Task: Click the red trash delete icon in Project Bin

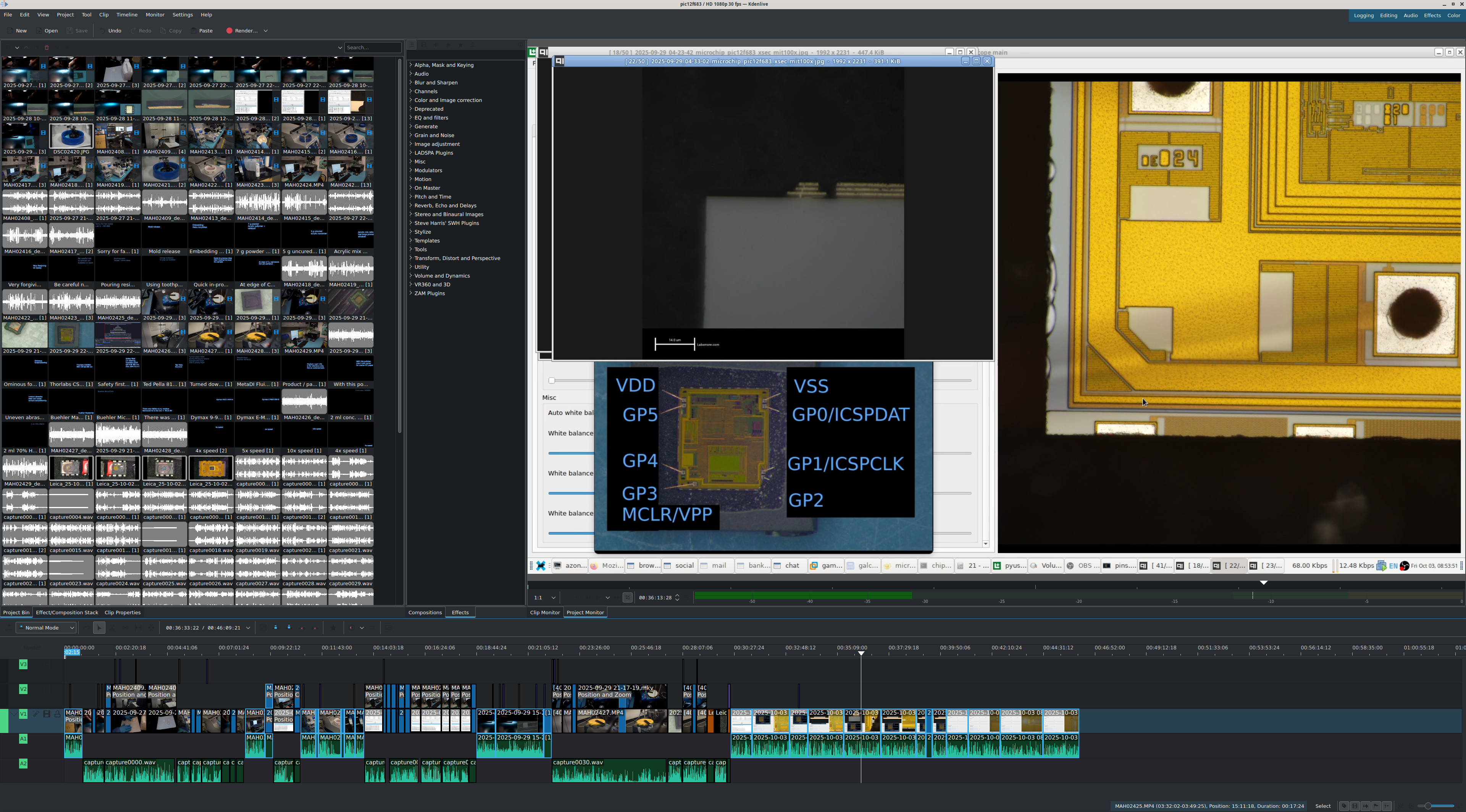Action: (x=47, y=48)
